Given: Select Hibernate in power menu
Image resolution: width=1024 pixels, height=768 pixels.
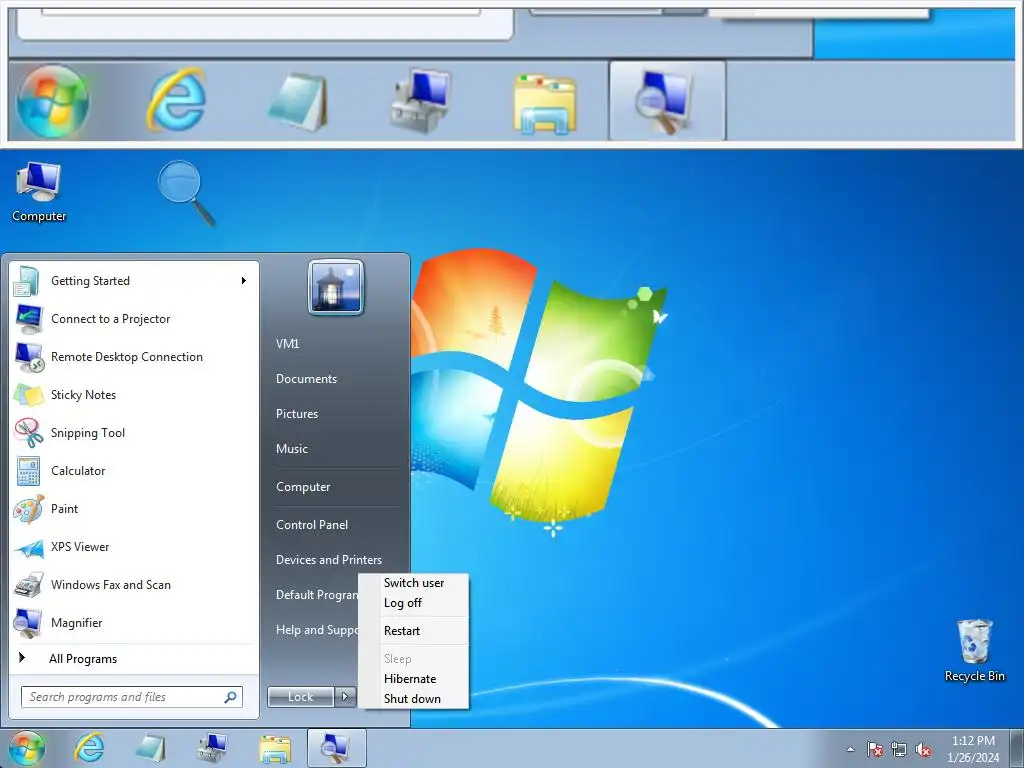Looking at the screenshot, I should 413,679.
